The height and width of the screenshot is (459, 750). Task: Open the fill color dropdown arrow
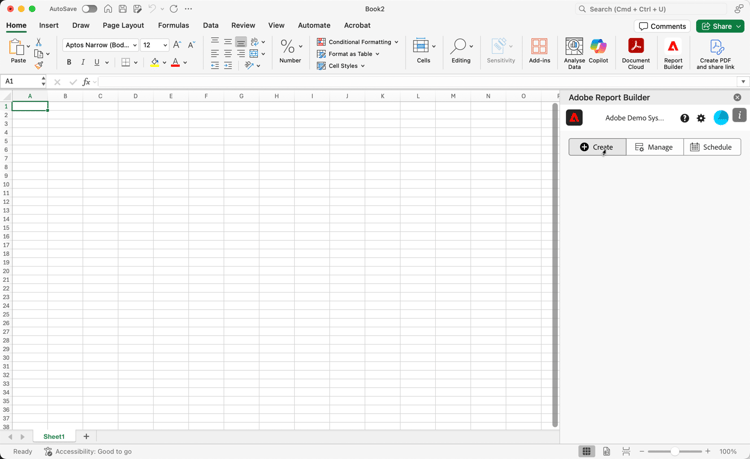tap(164, 63)
